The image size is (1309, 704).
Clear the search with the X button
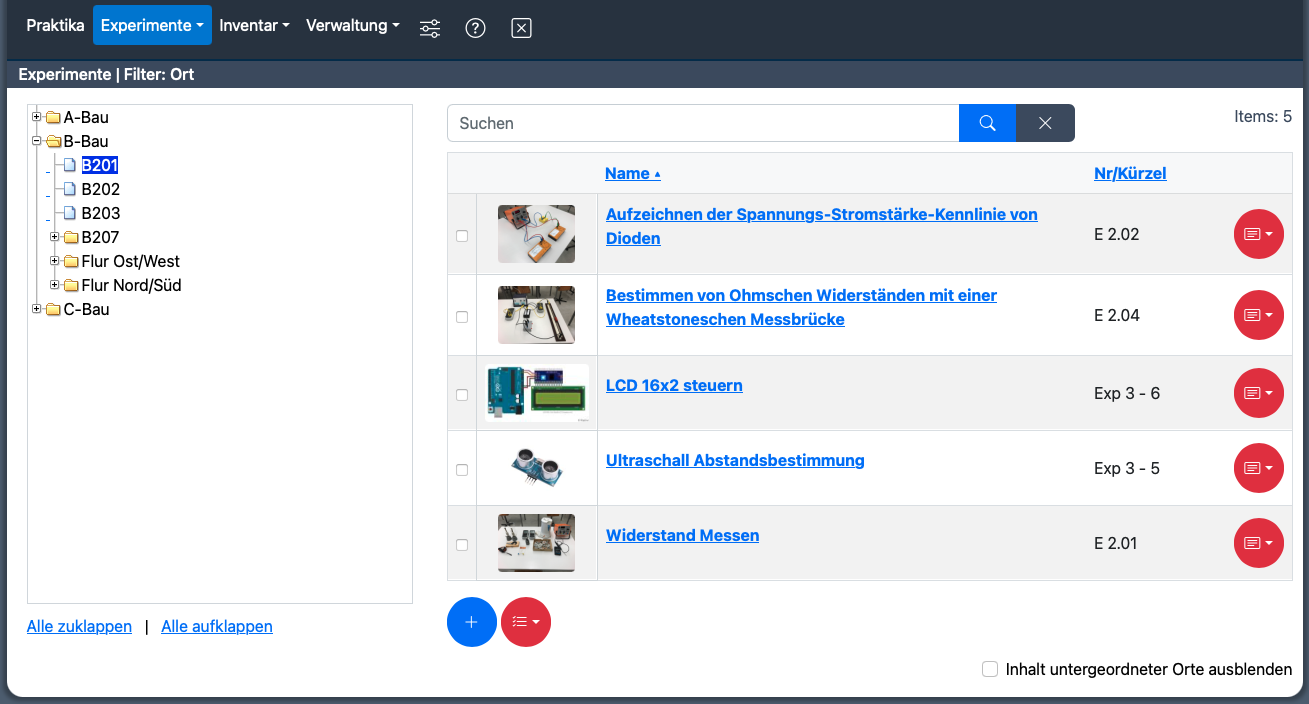point(1045,123)
